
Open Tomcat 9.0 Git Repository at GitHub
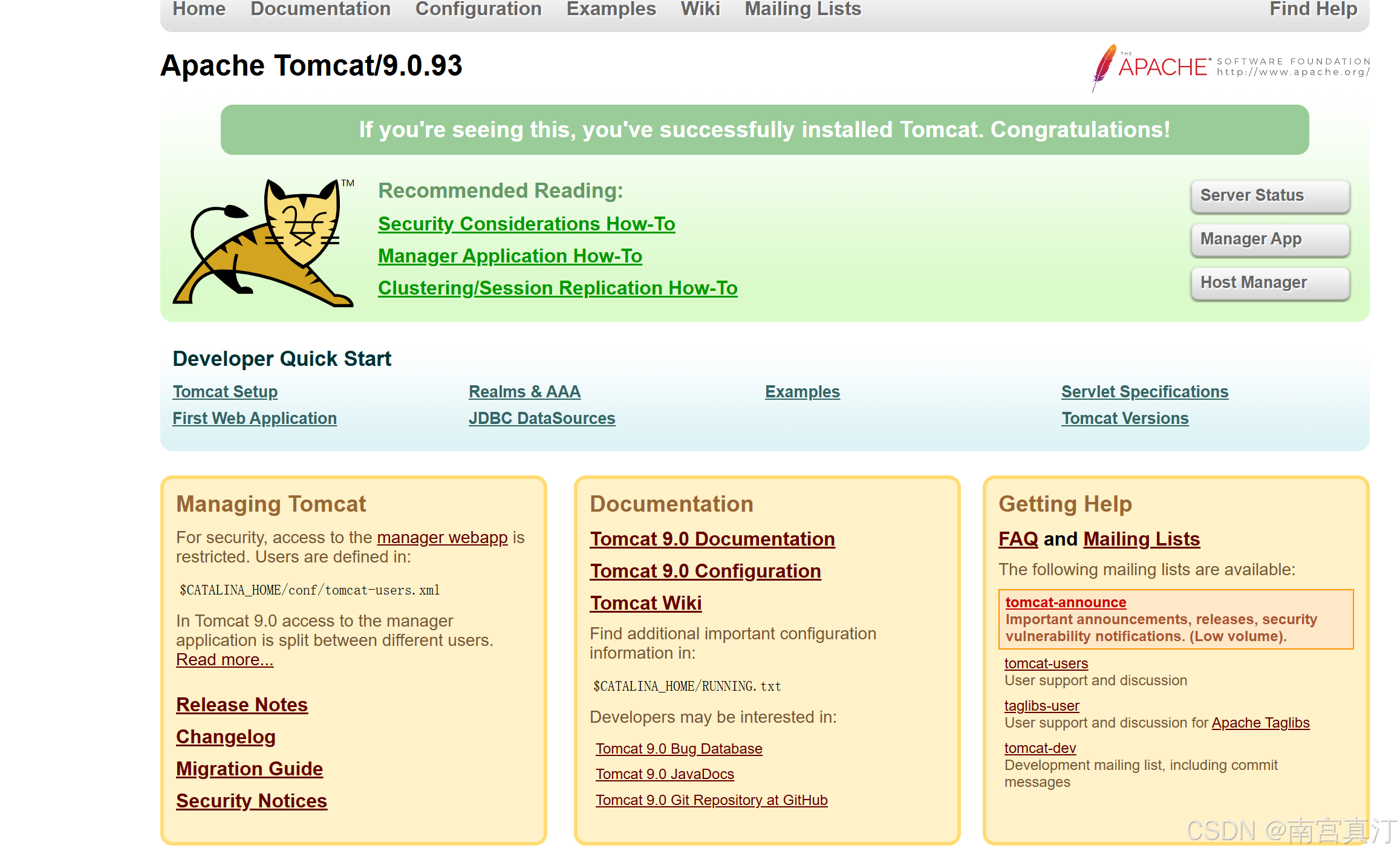[x=711, y=800]
